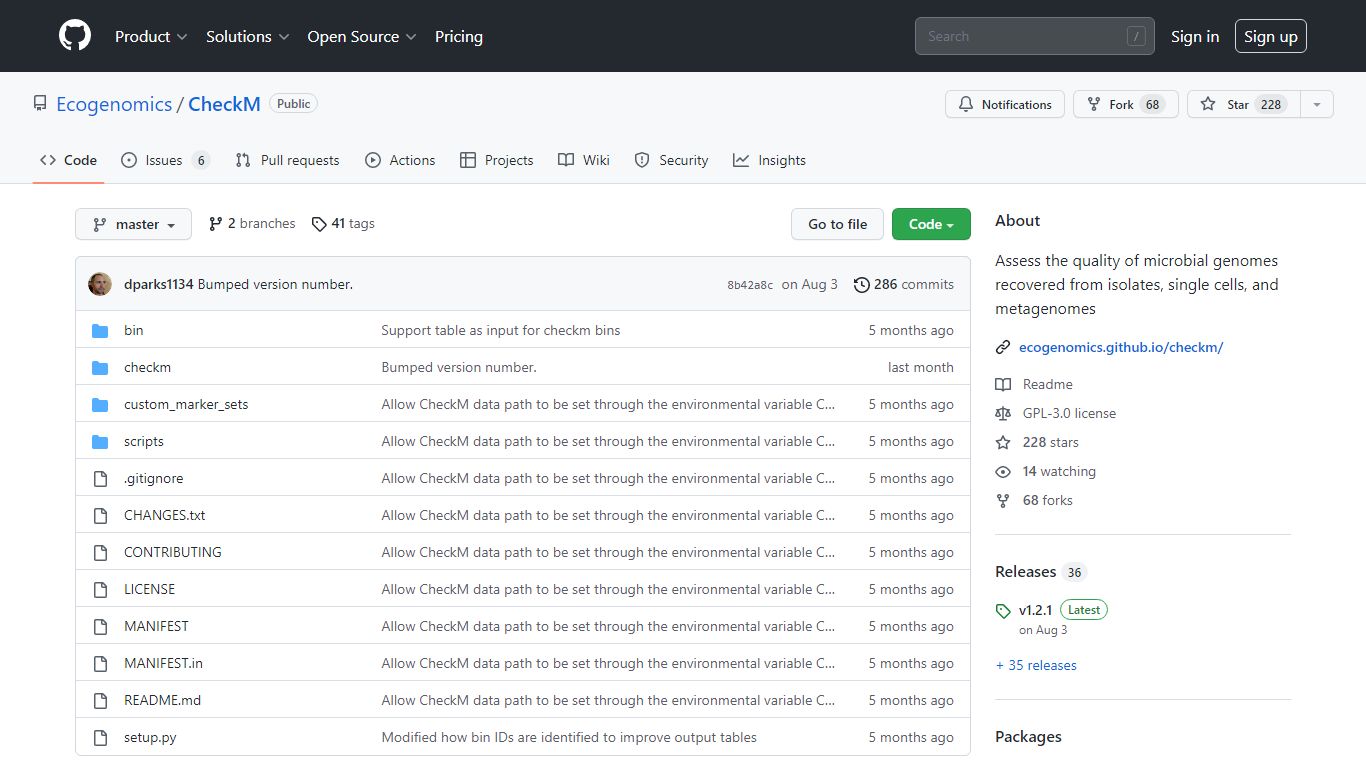Click the link icon beside website URL
The height and width of the screenshot is (768, 1366).
(1003, 347)
